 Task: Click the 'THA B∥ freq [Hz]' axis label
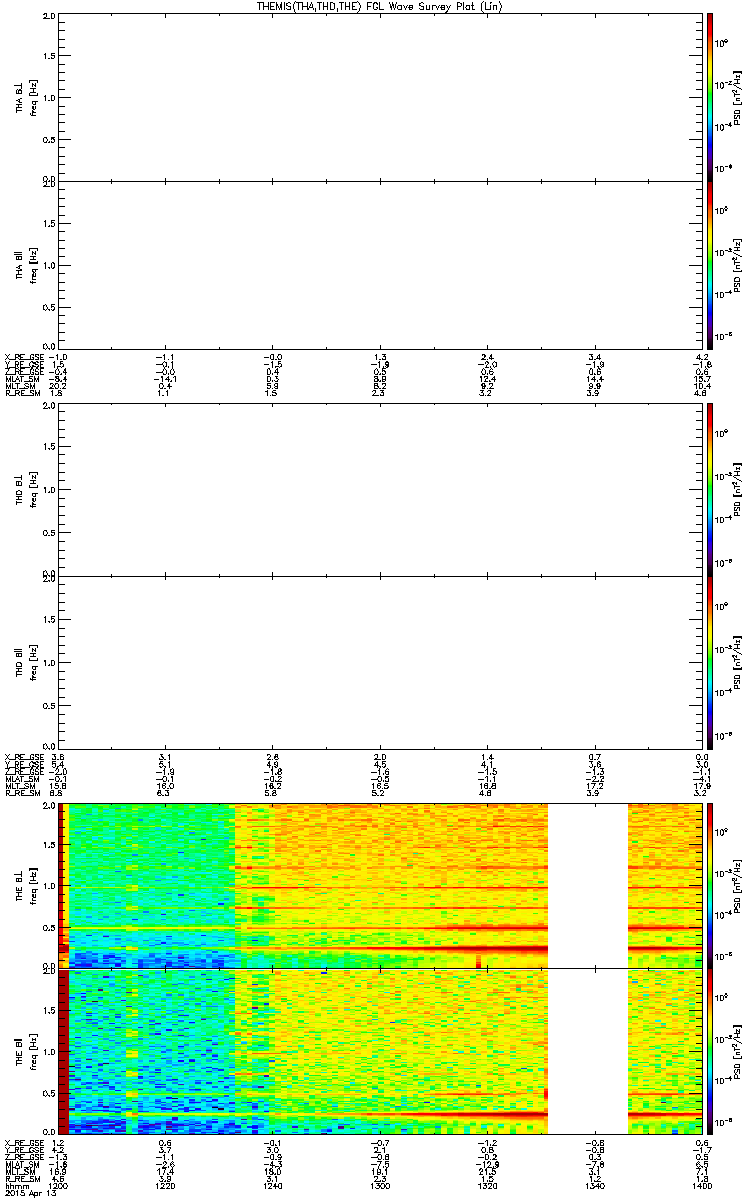[28, 264]
